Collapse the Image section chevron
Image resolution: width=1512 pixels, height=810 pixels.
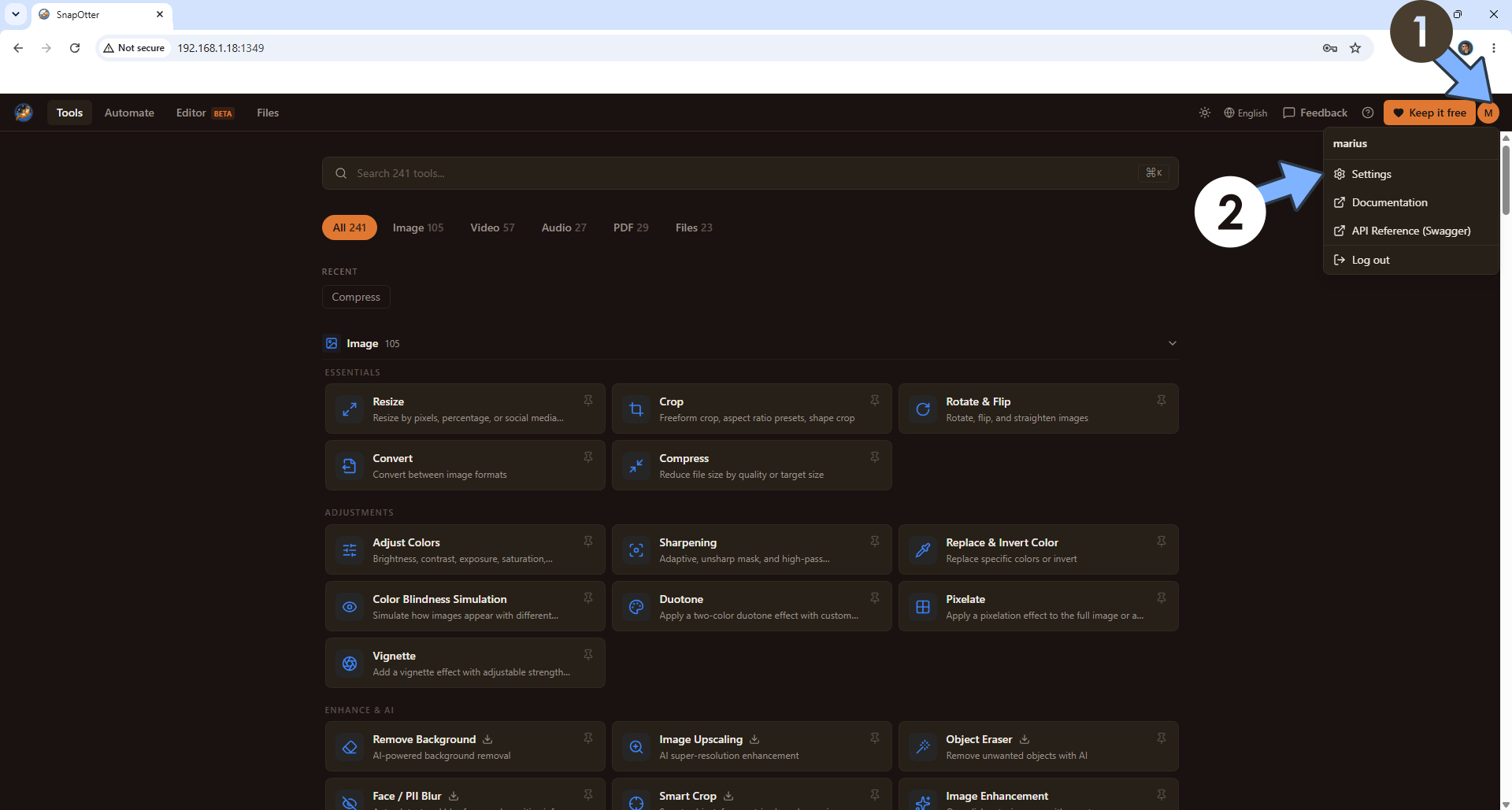[x=1172, y=343]
